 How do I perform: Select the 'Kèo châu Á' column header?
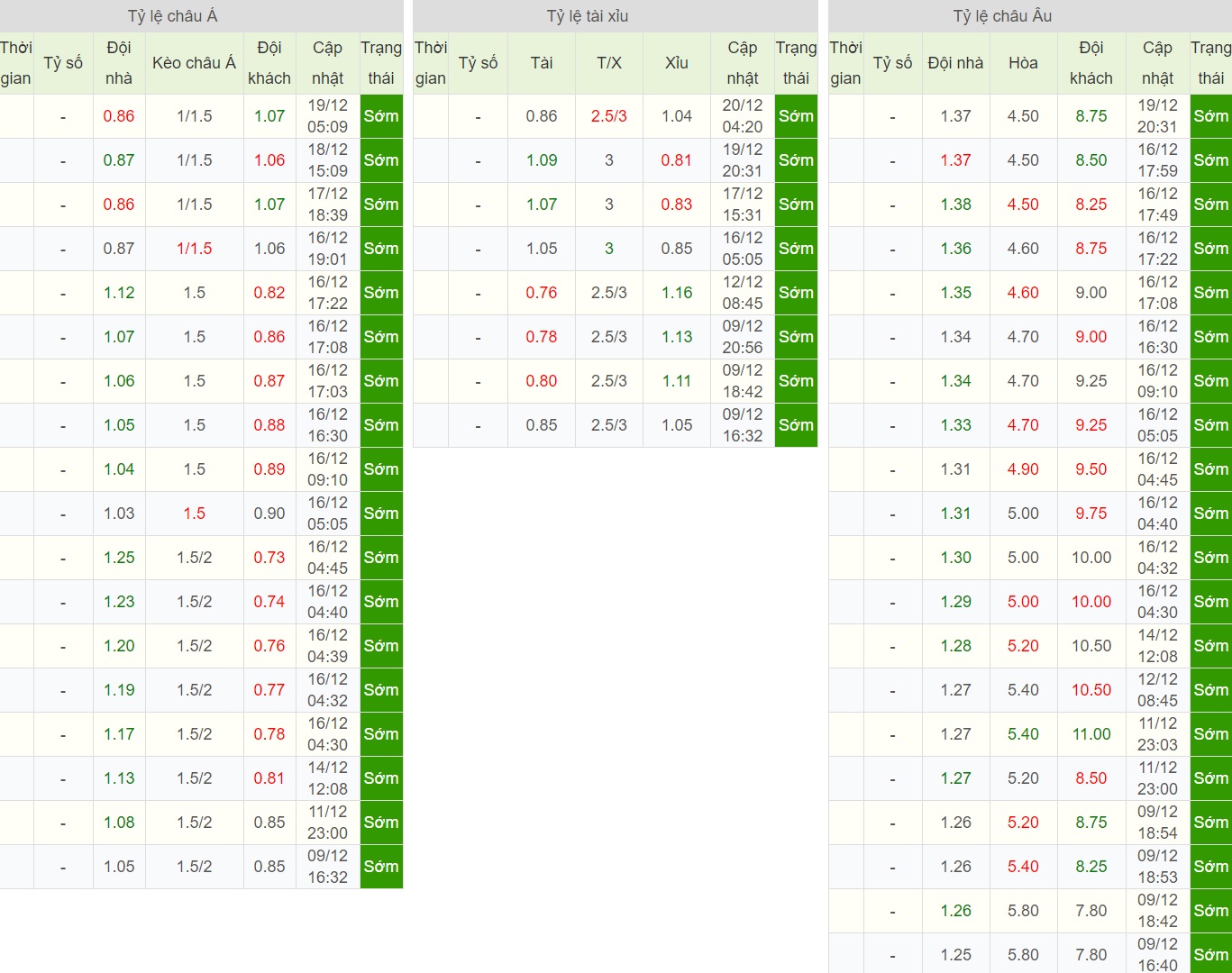[195, 63]
